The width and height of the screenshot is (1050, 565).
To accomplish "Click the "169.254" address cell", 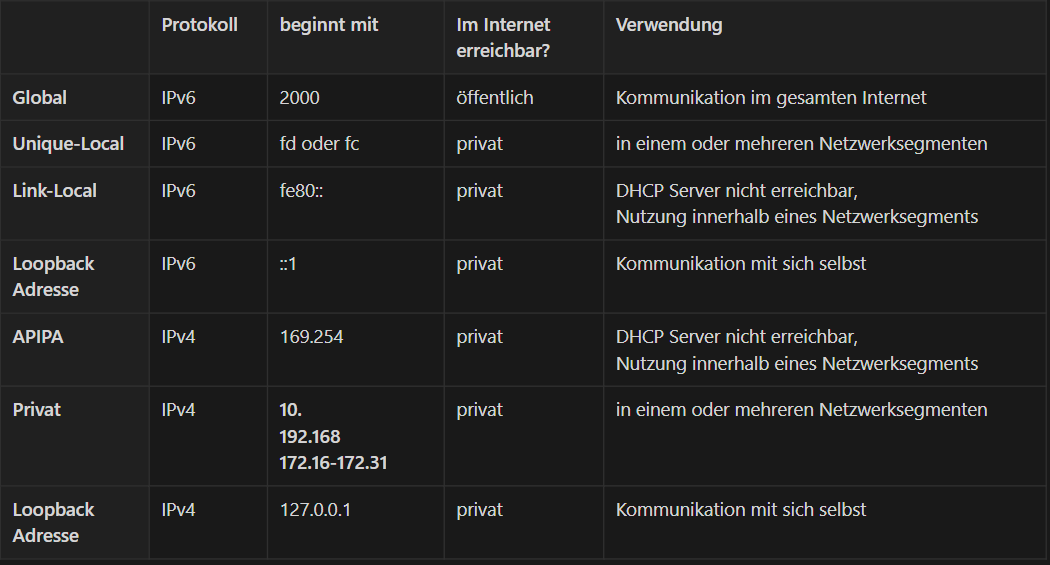I will [x=311, y=337].
